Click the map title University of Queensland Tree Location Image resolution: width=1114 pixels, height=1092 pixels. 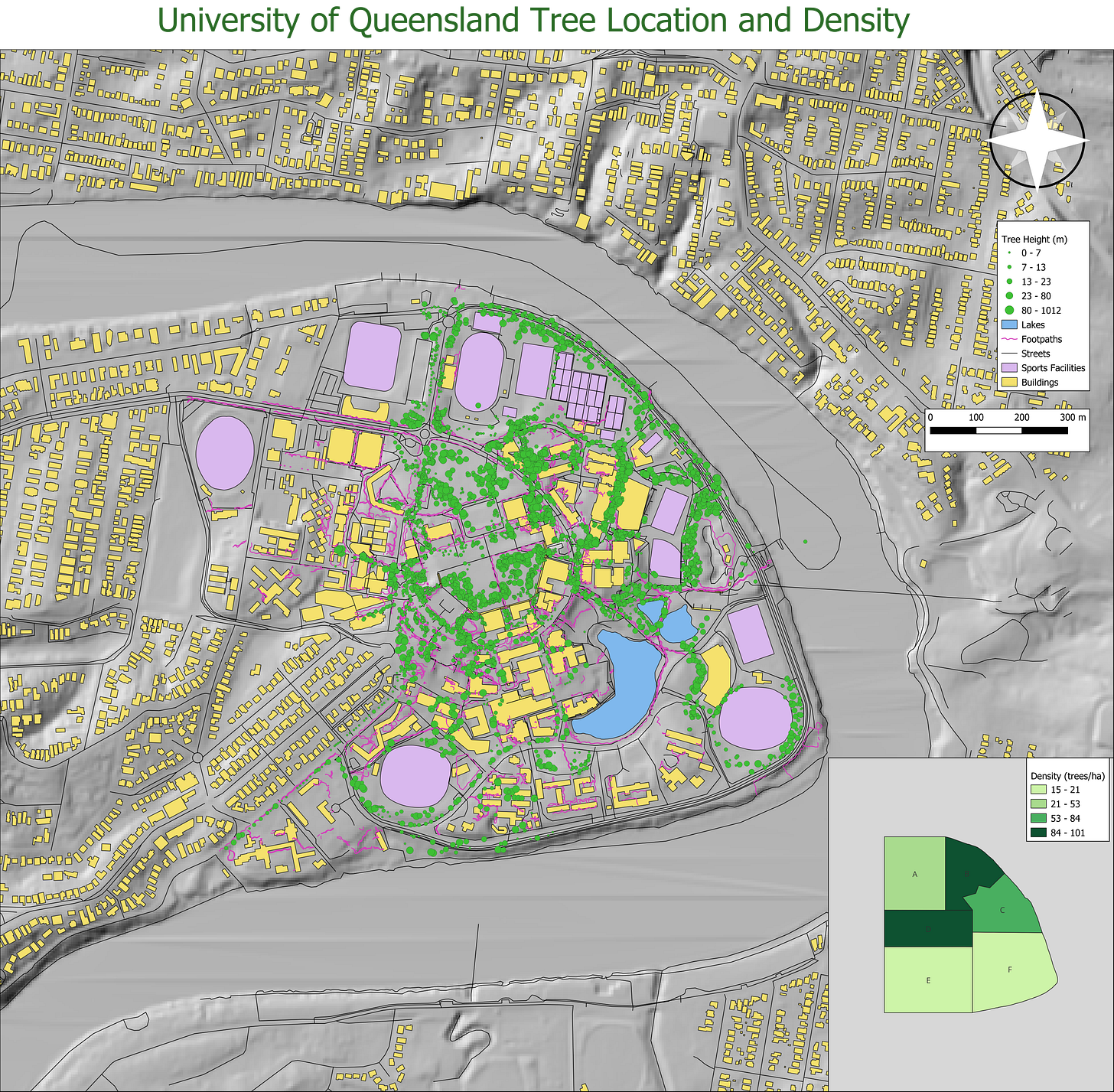533,21
